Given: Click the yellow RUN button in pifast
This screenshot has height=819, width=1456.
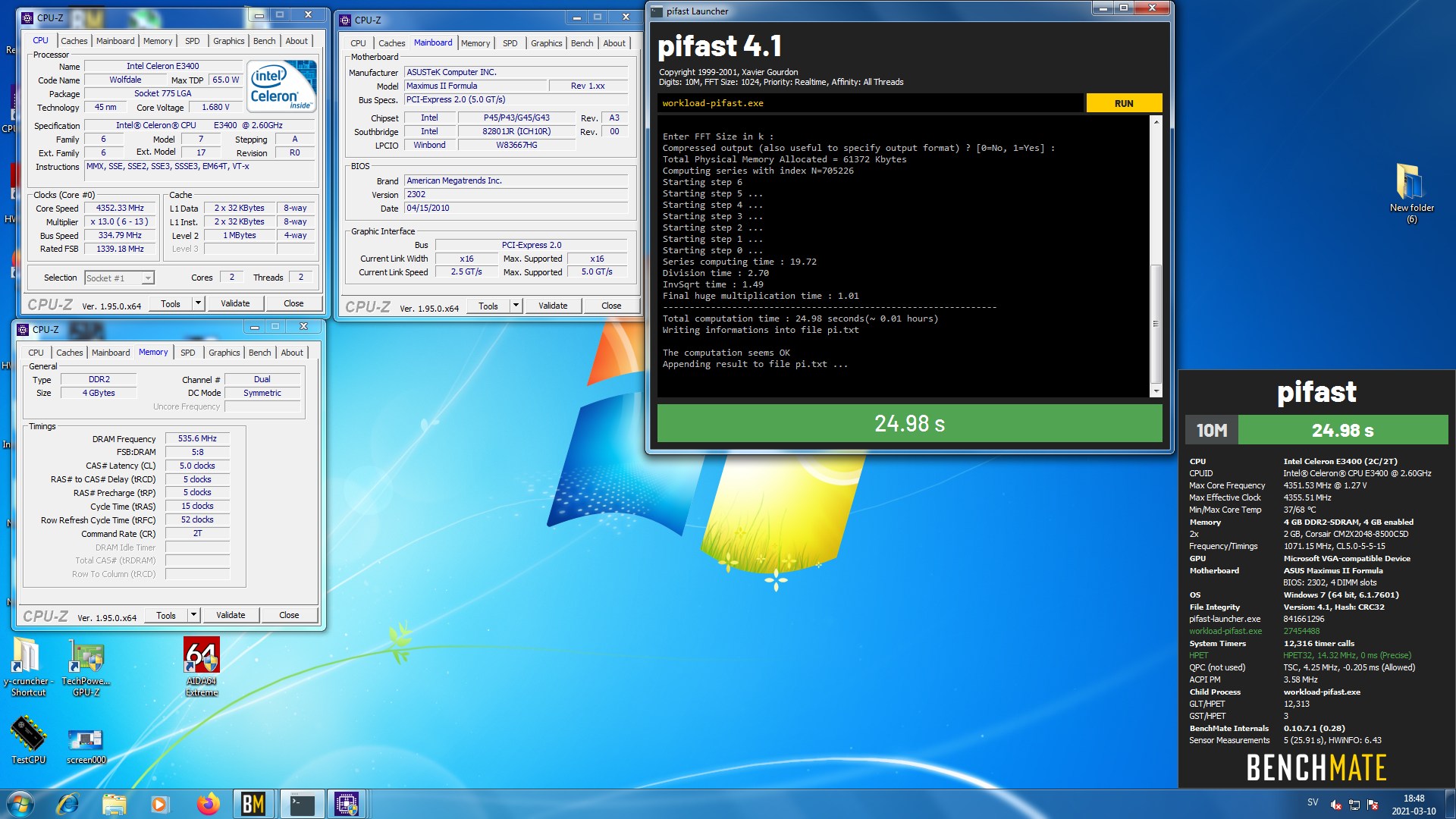Looking at the screenshot, I should click(1124, 103).
